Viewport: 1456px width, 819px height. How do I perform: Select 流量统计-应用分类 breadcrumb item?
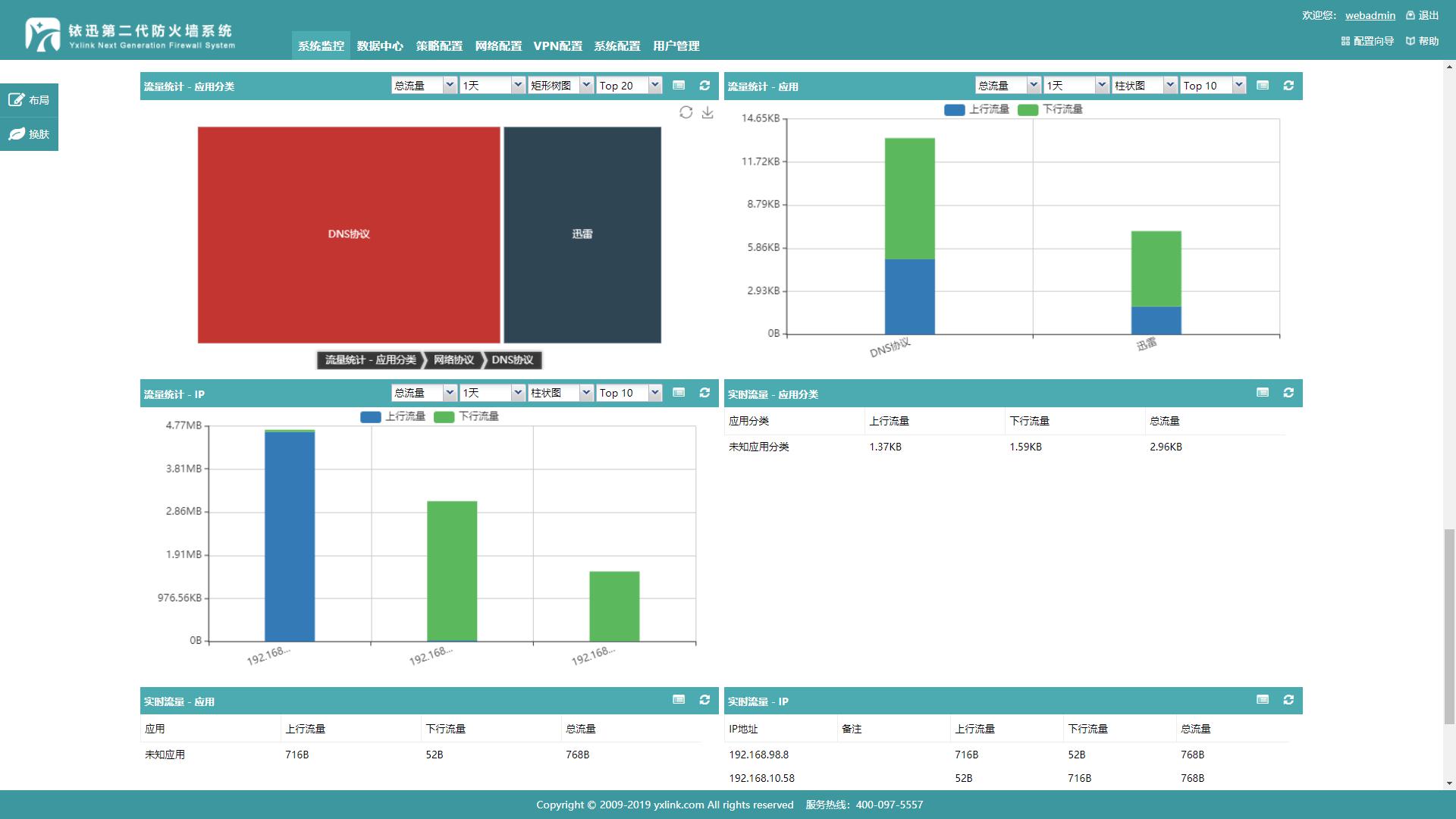(x=371, y=360)
